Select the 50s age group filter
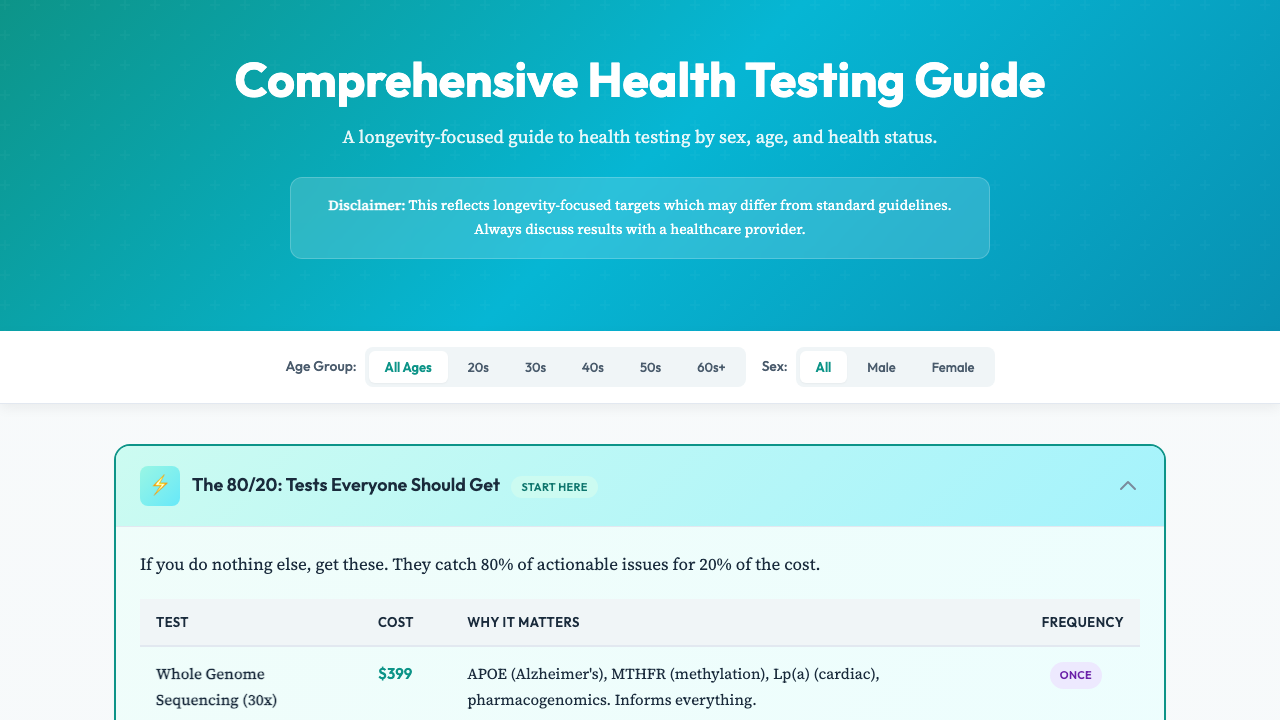1280x720 pixels. [x=650, y=367]
